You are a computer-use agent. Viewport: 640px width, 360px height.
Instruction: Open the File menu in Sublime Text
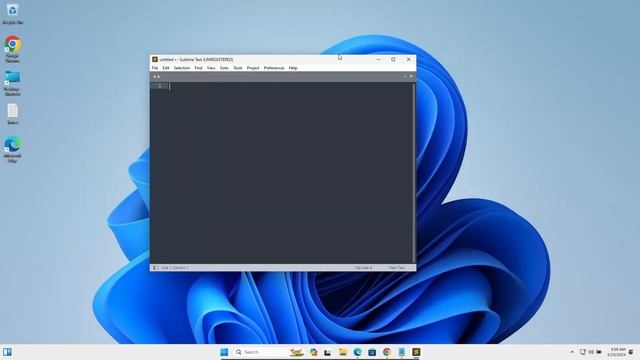pos(155,68)
